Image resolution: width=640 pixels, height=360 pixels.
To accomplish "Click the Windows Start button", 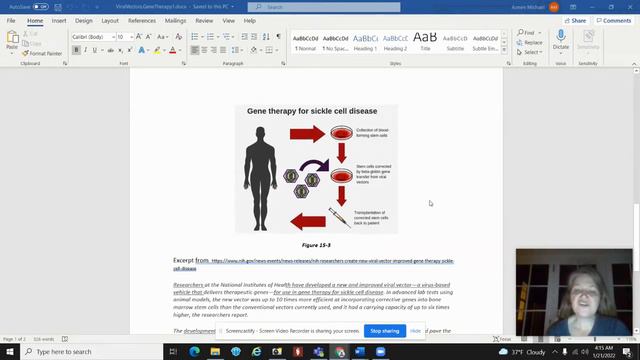I will tap(10, 351).
